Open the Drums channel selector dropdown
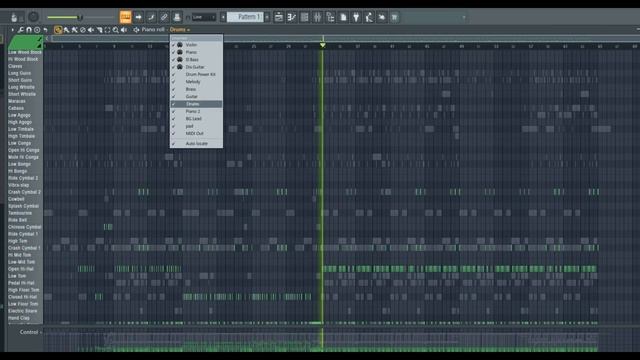The width and height of the screenshot is (640, 360). [x=180, y=30]
